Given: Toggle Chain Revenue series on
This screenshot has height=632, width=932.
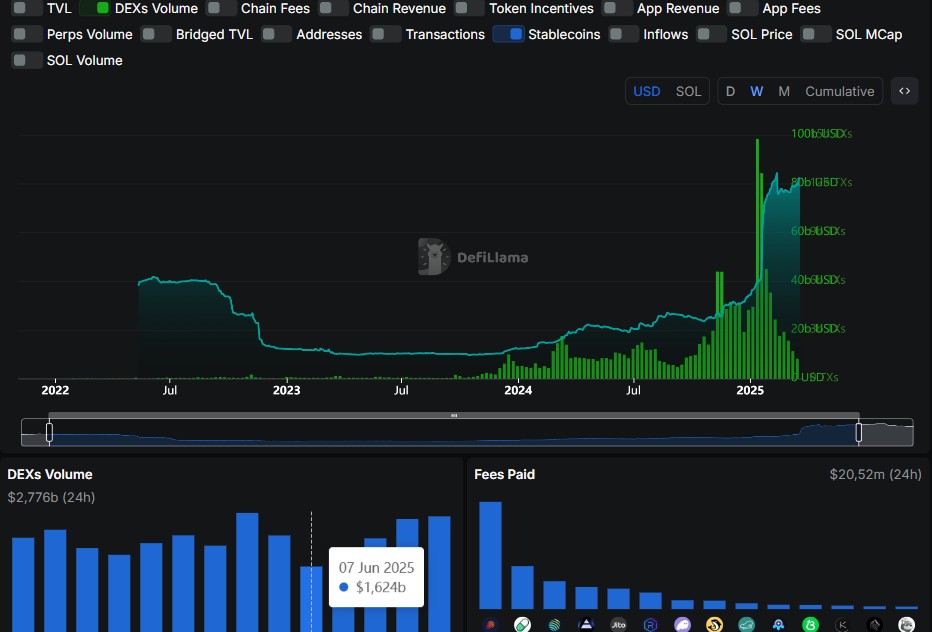Looking at the screenshot, I should coord(333,8).
